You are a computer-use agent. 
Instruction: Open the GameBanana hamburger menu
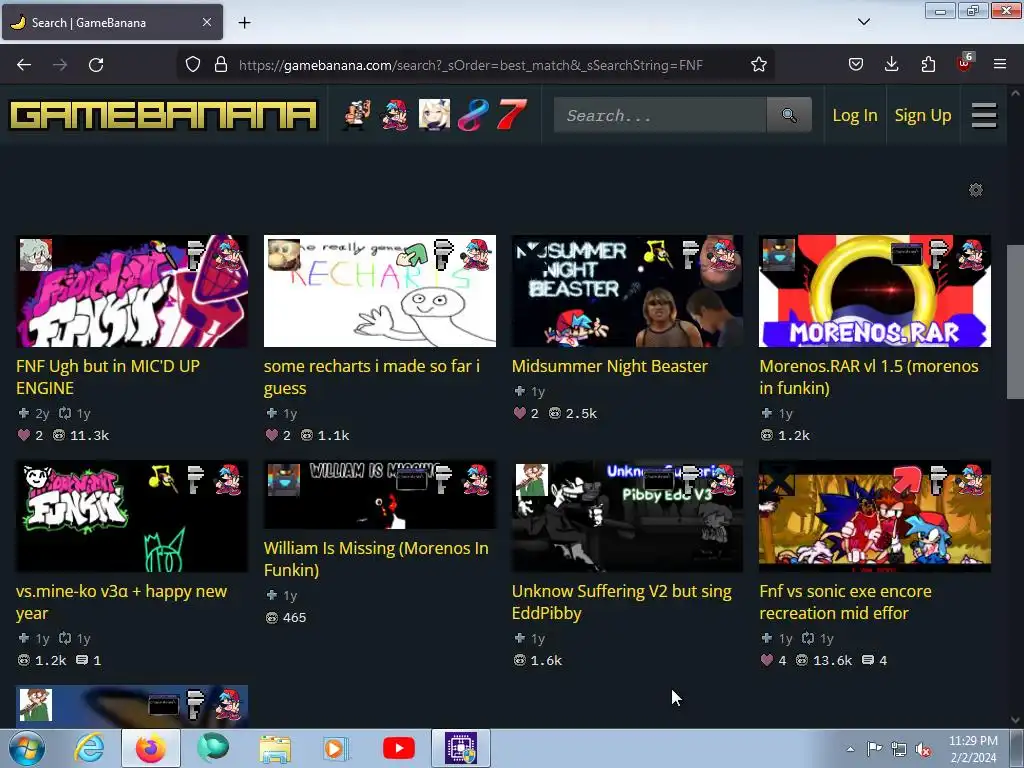pos(984,116)
